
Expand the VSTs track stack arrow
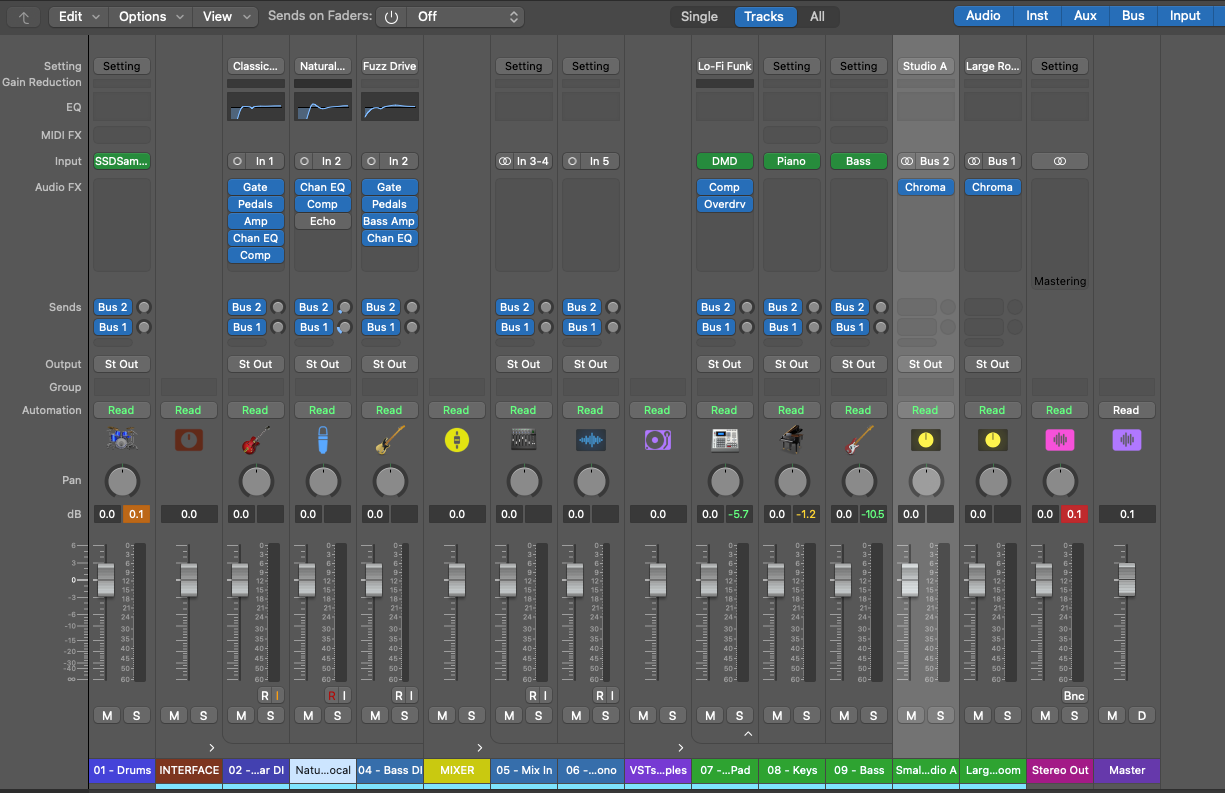(x=681, y=747)
